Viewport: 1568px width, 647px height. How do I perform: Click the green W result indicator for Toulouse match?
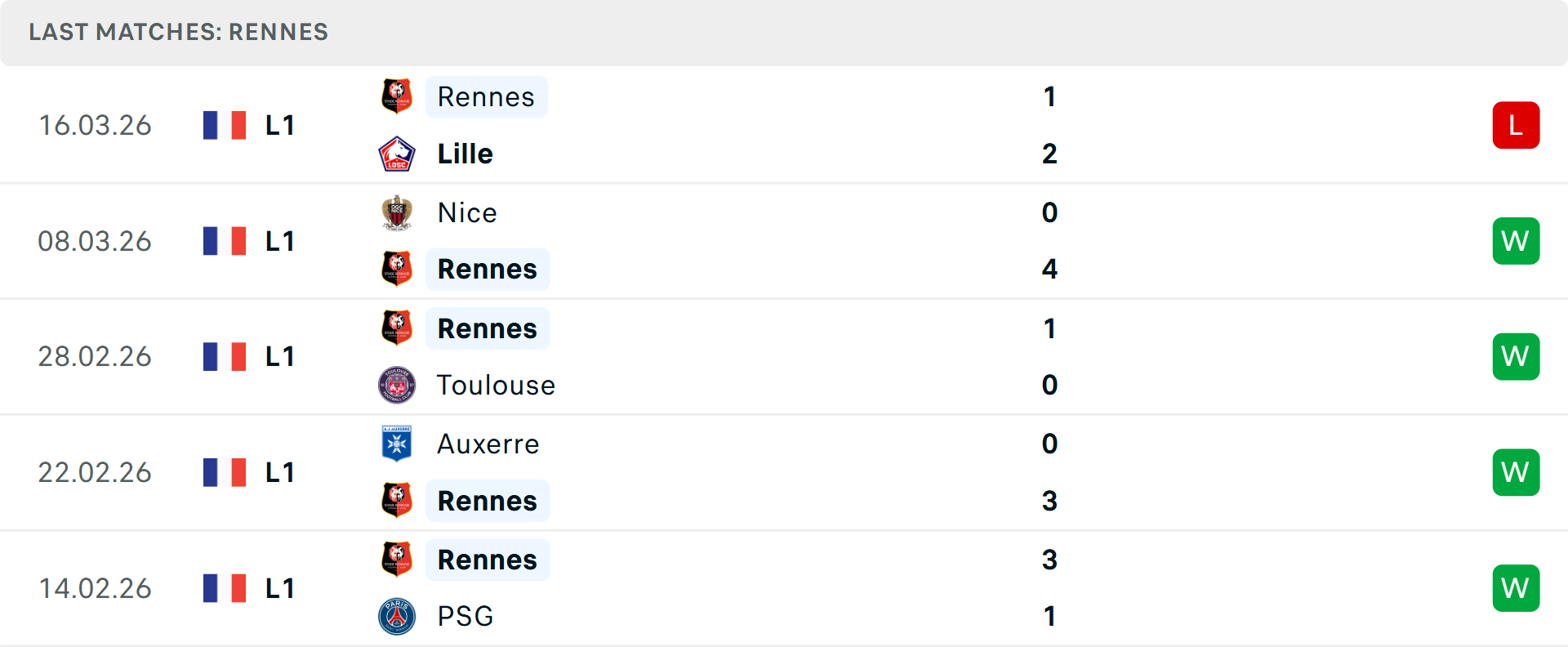coord(1516,356)
